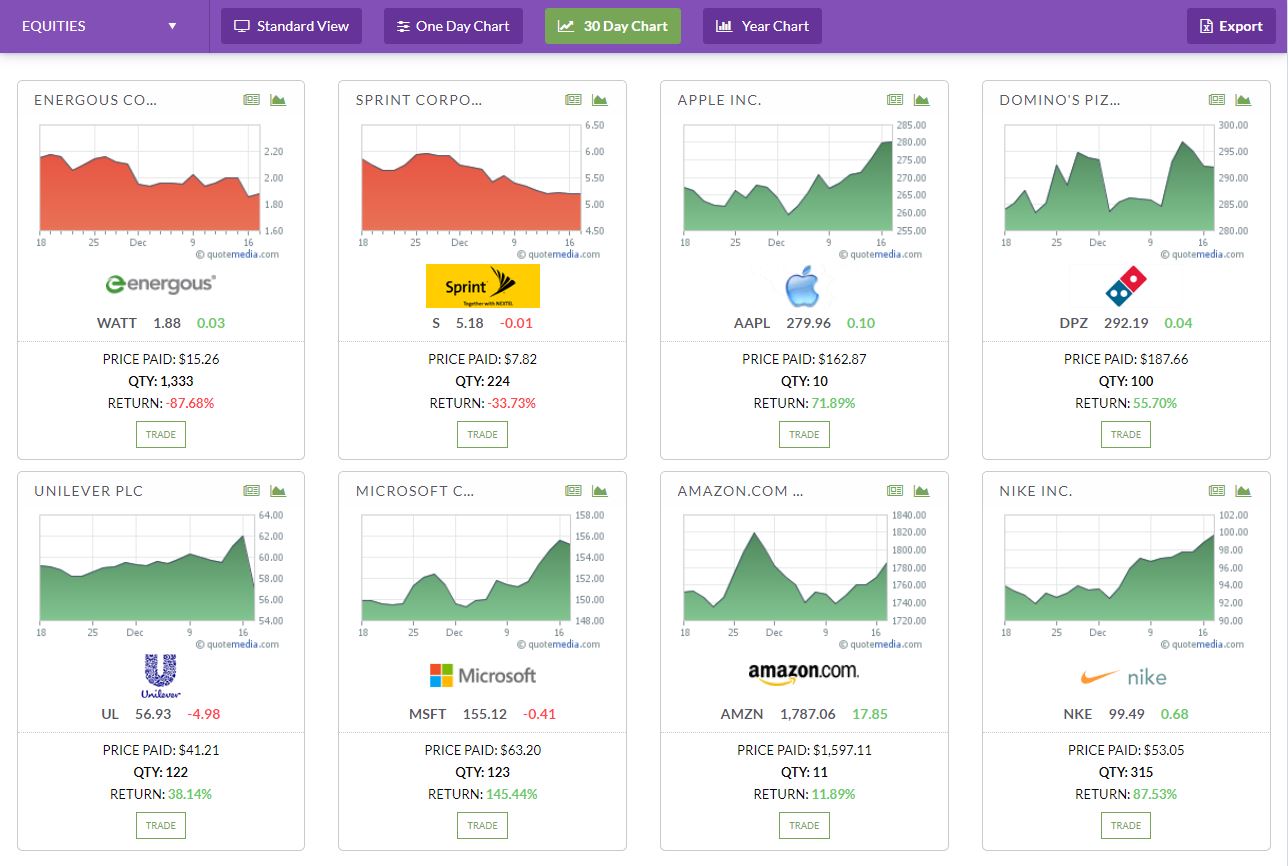Trade the AAPL position
This screenshot has width=1288, height=866.
point(804,434)
